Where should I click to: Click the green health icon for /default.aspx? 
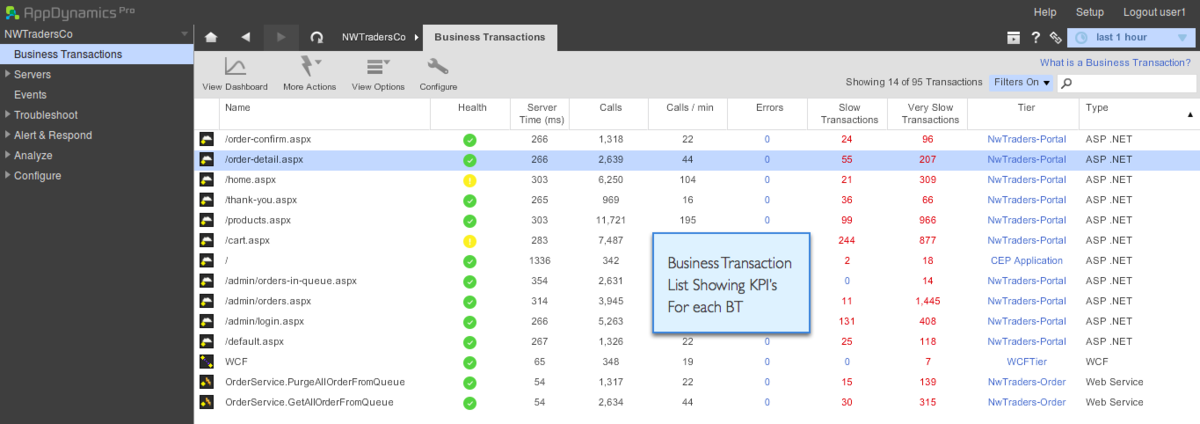[470, 342]
